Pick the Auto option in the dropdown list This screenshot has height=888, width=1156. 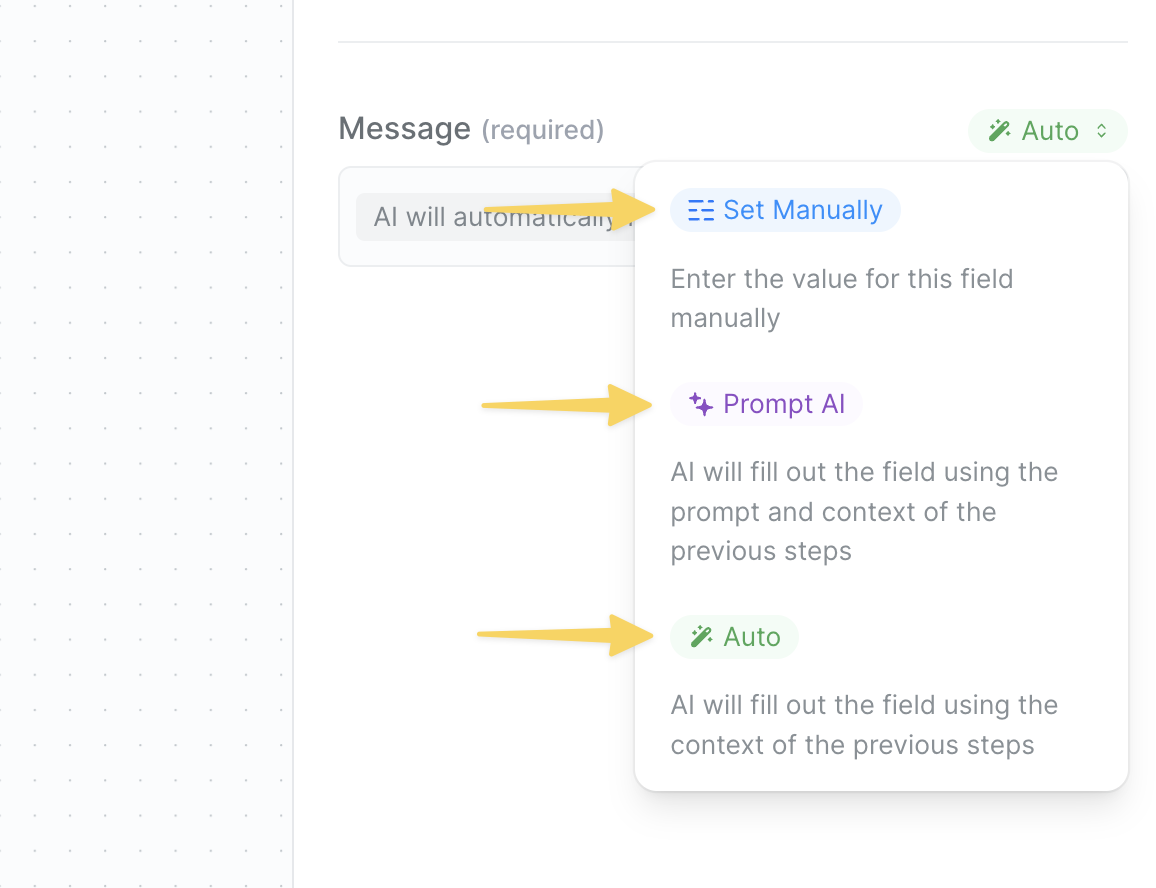[735, 637]
